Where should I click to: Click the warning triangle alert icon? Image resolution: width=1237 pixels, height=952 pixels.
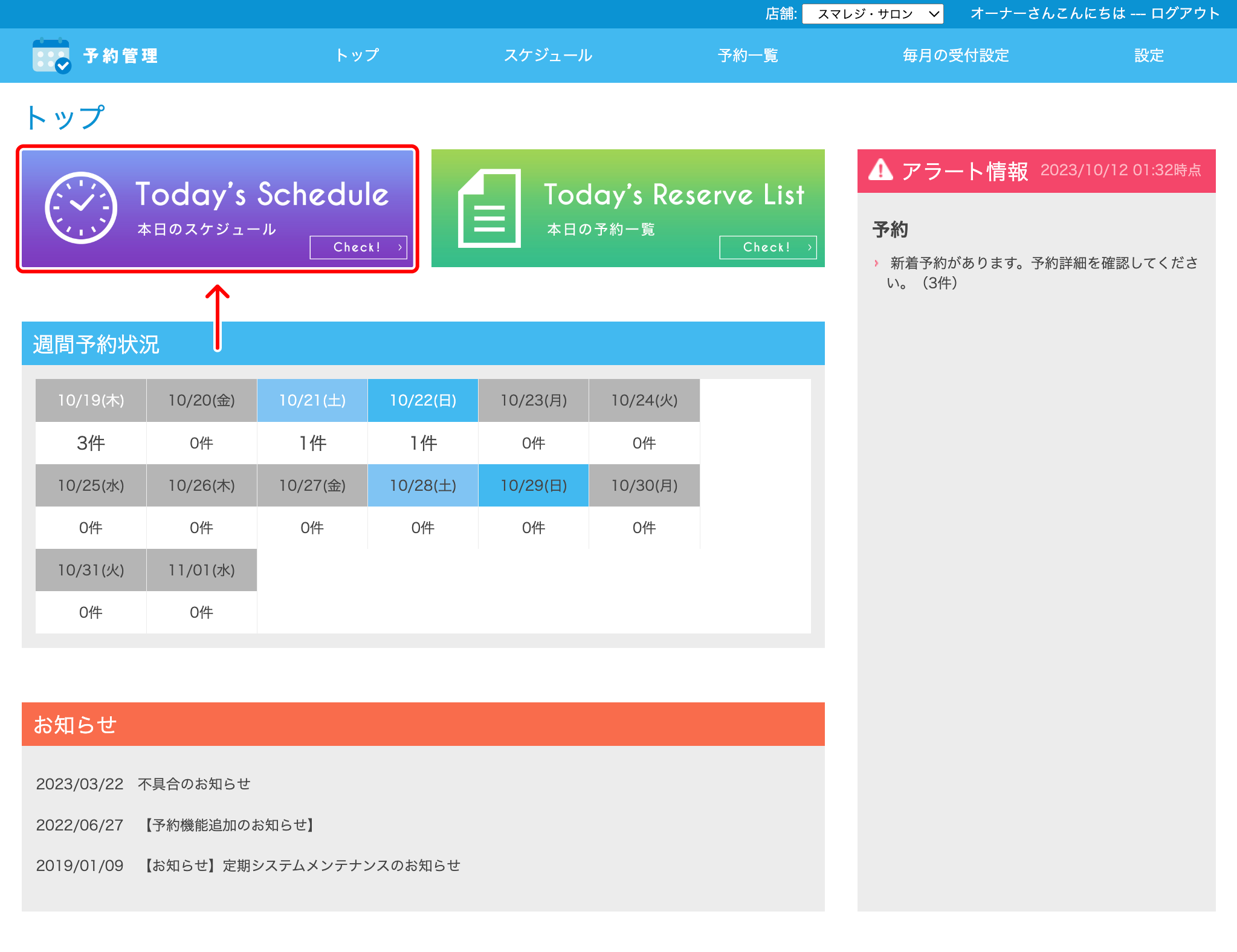[880, 170]
